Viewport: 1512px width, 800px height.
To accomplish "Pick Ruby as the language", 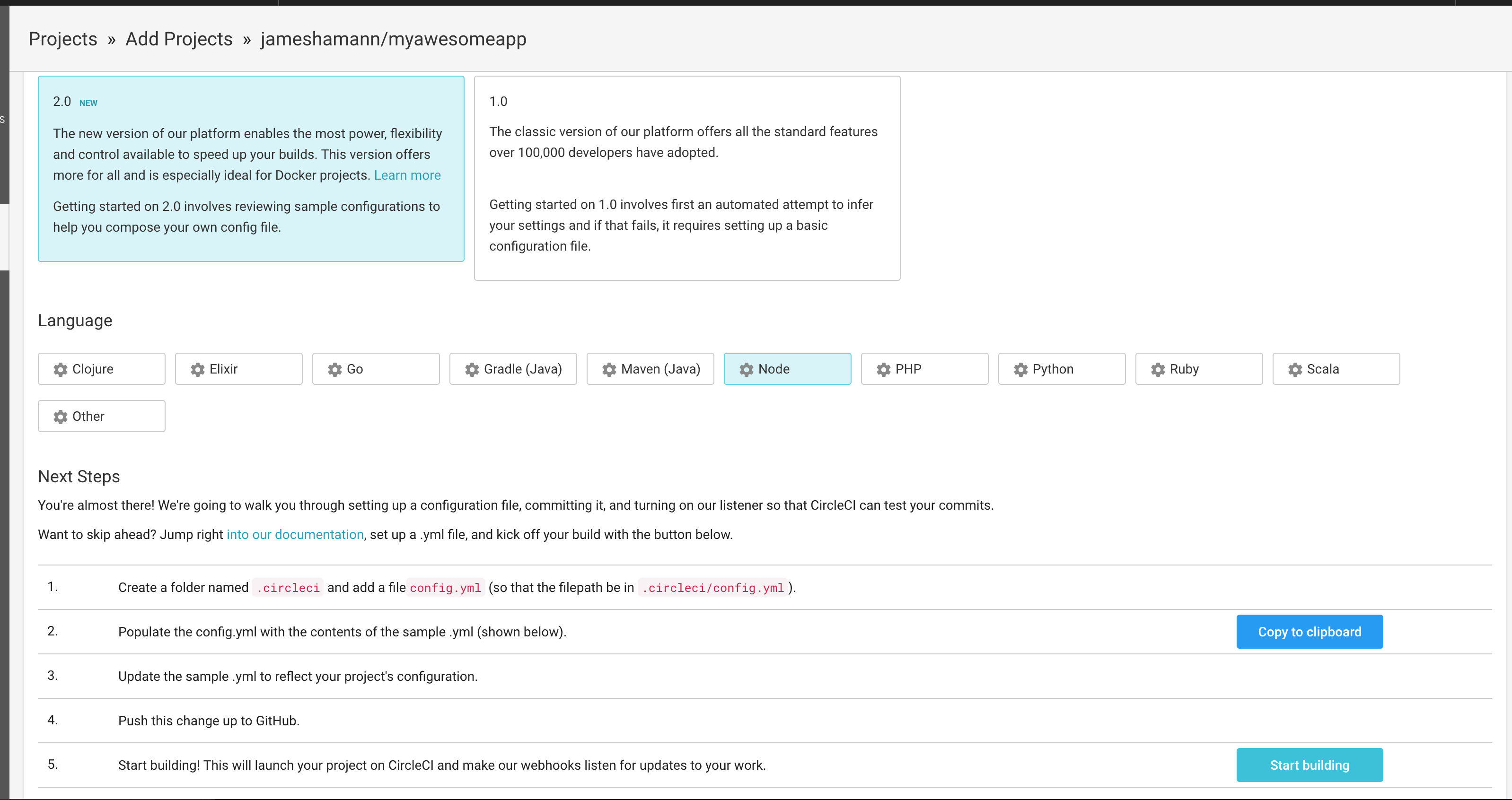I will [1199, 369].
